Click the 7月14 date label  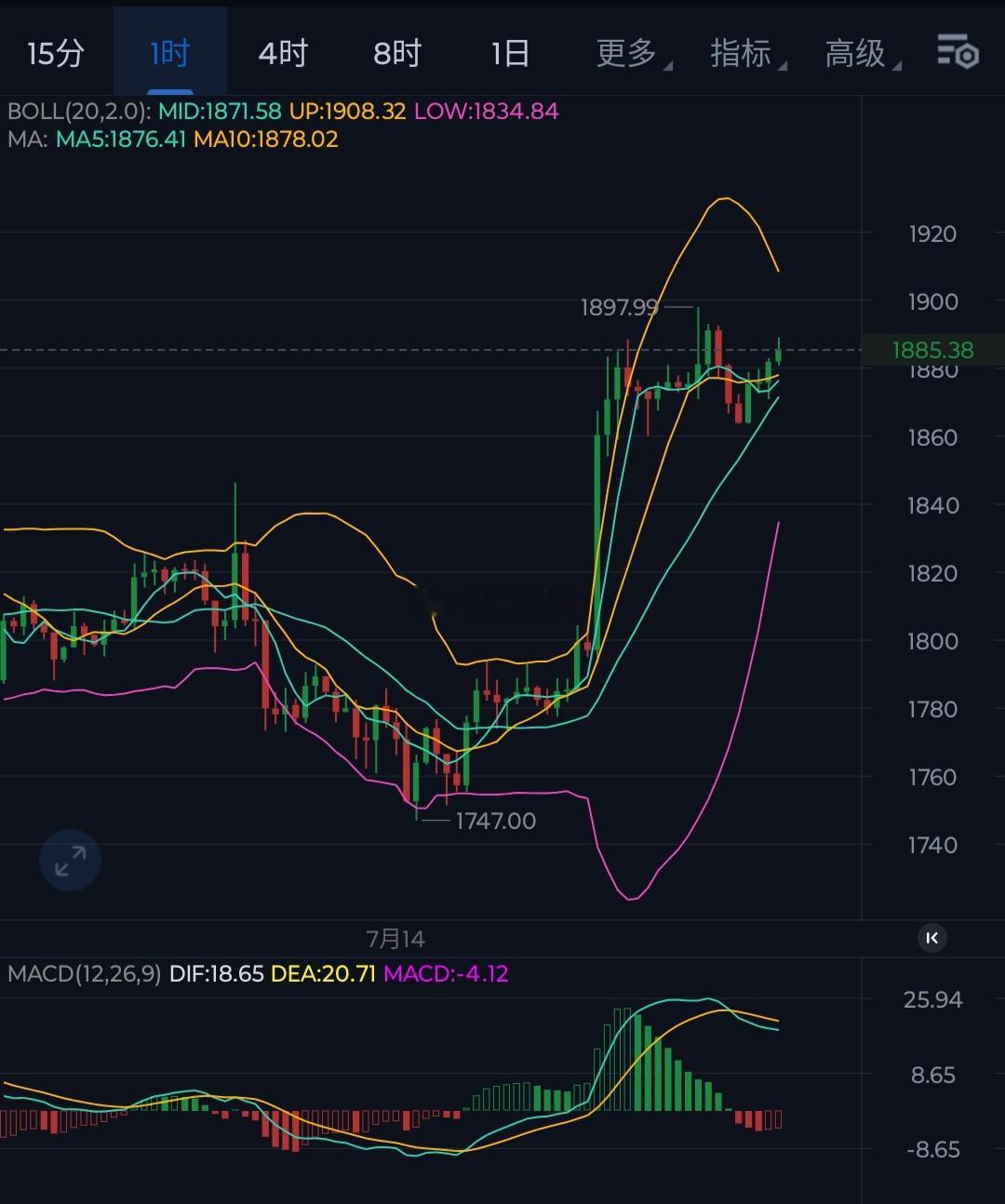tap(395, 939)
